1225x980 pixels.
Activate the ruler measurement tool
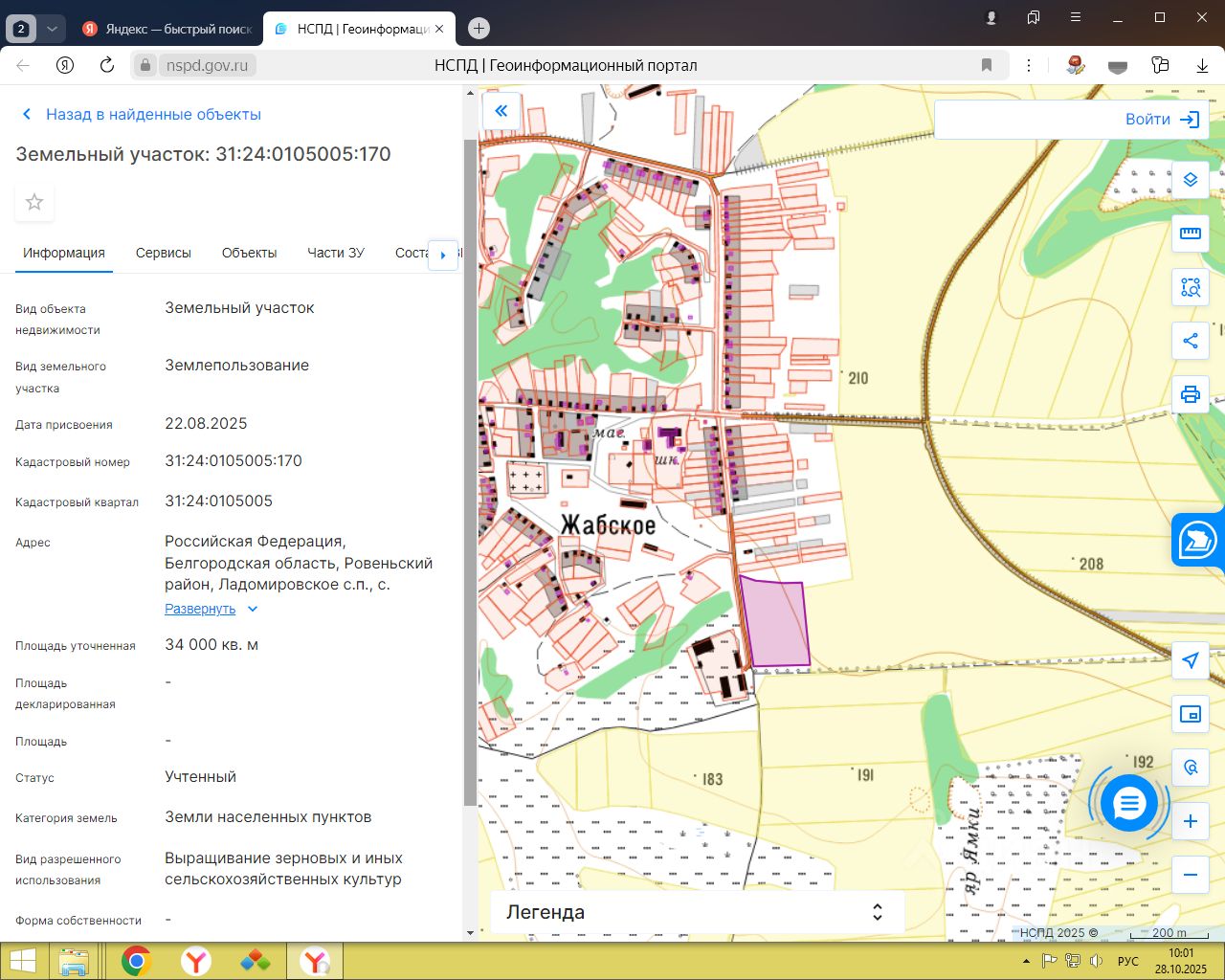click(1191, 234)
